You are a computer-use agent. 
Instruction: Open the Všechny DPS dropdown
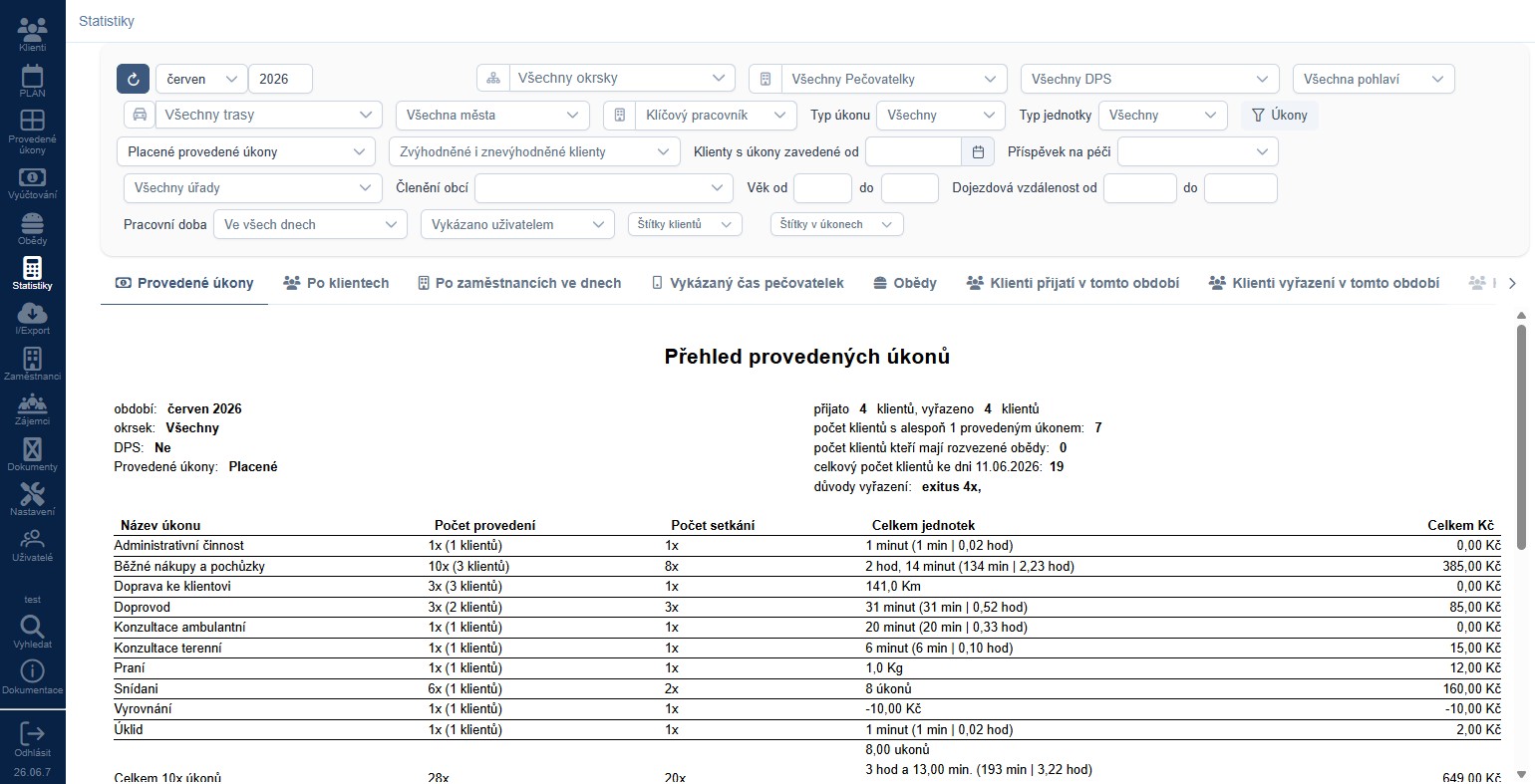(x=1149, y=79)
